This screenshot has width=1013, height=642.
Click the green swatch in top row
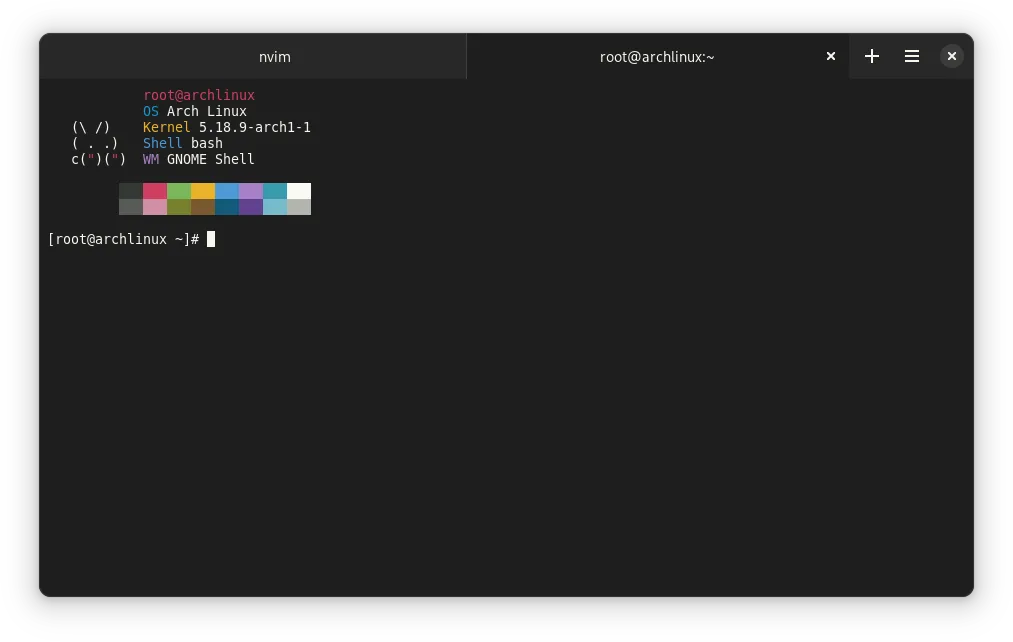[x=179, y=191]
